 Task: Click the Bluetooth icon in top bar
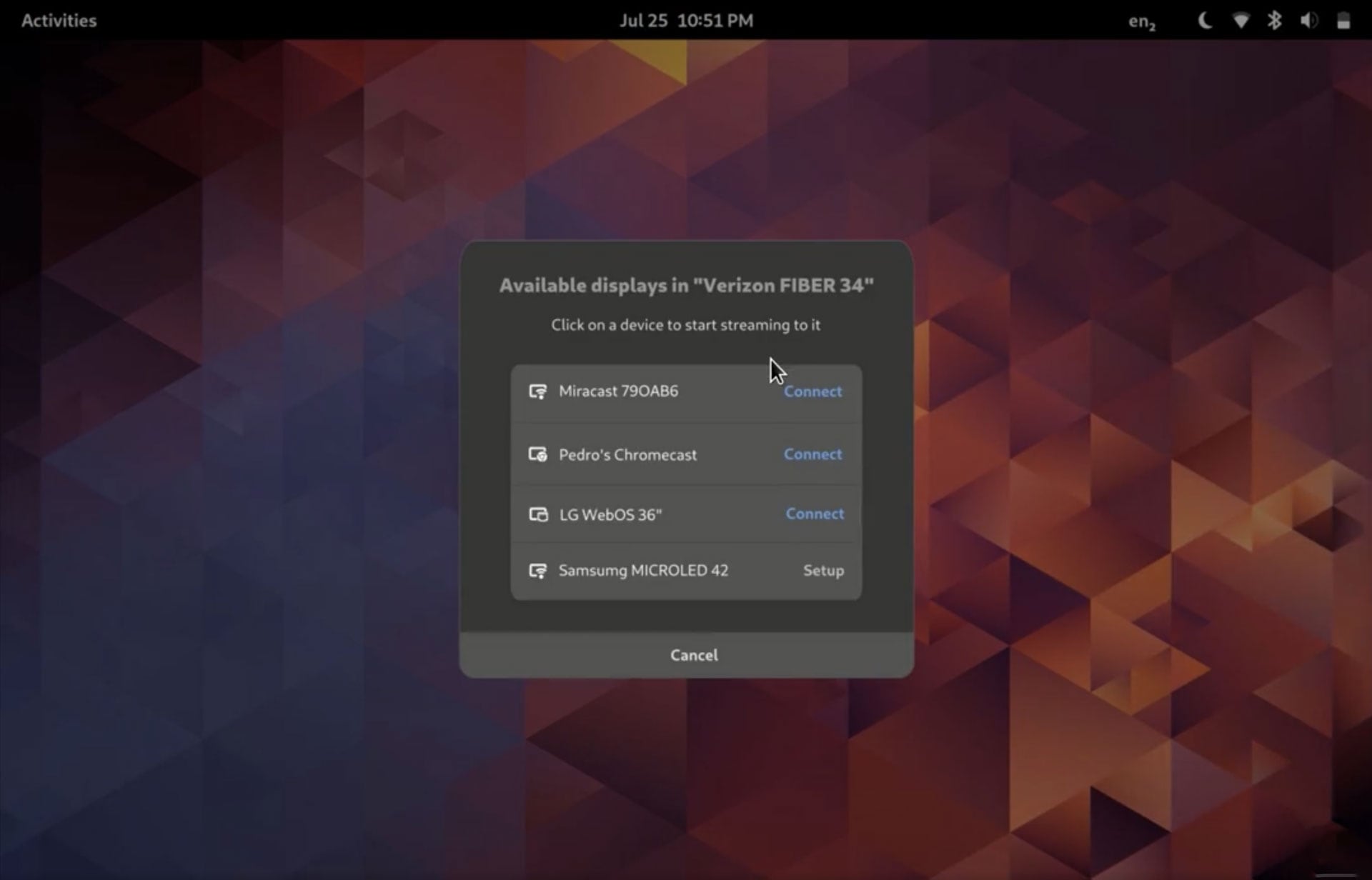pos(1274,21)
